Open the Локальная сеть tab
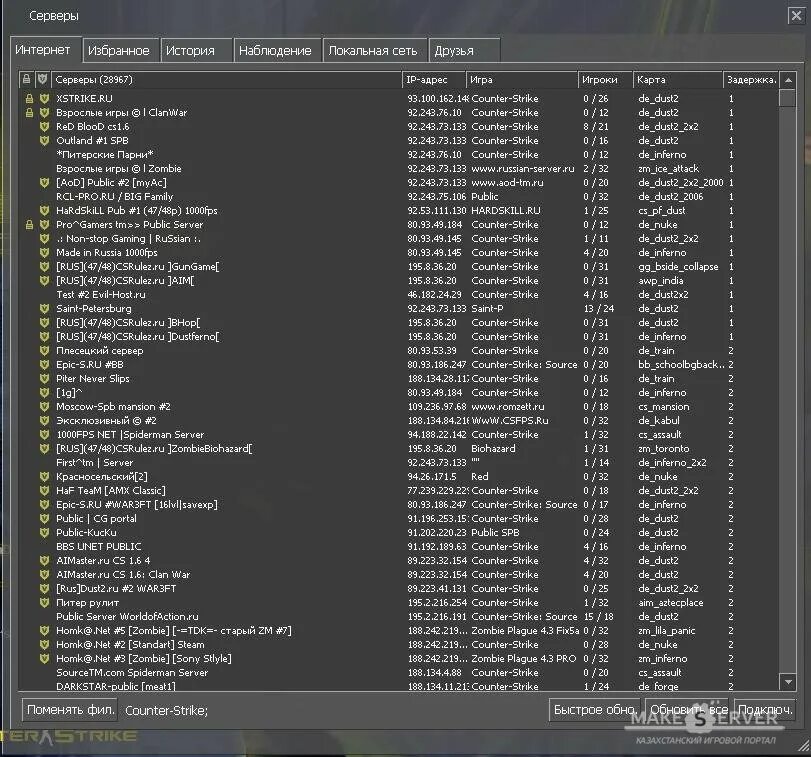This screenshot has width=811, height=757. point(374,51)
